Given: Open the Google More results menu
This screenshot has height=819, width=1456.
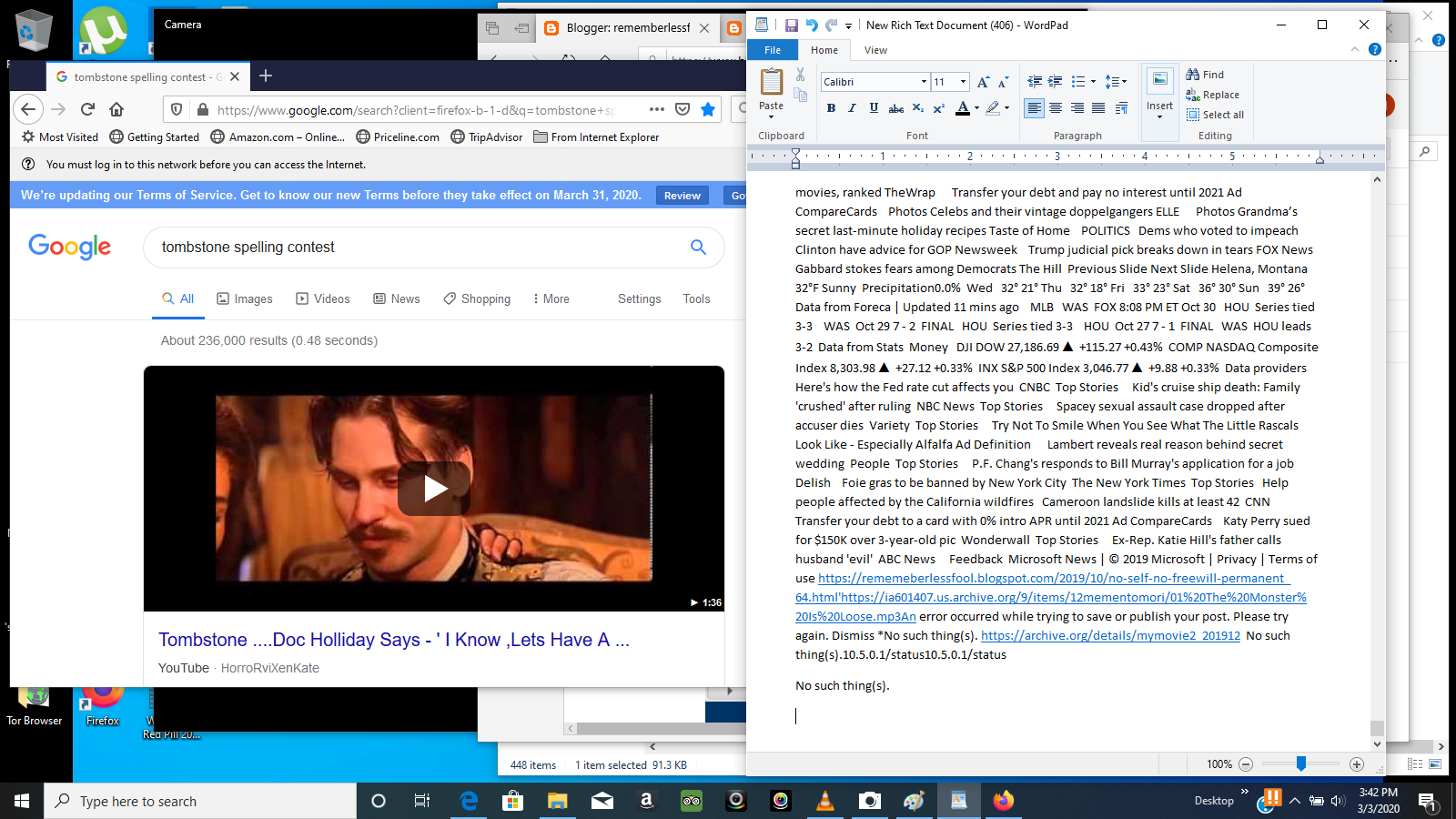Looking at the screenshot, I should [551, 298].
